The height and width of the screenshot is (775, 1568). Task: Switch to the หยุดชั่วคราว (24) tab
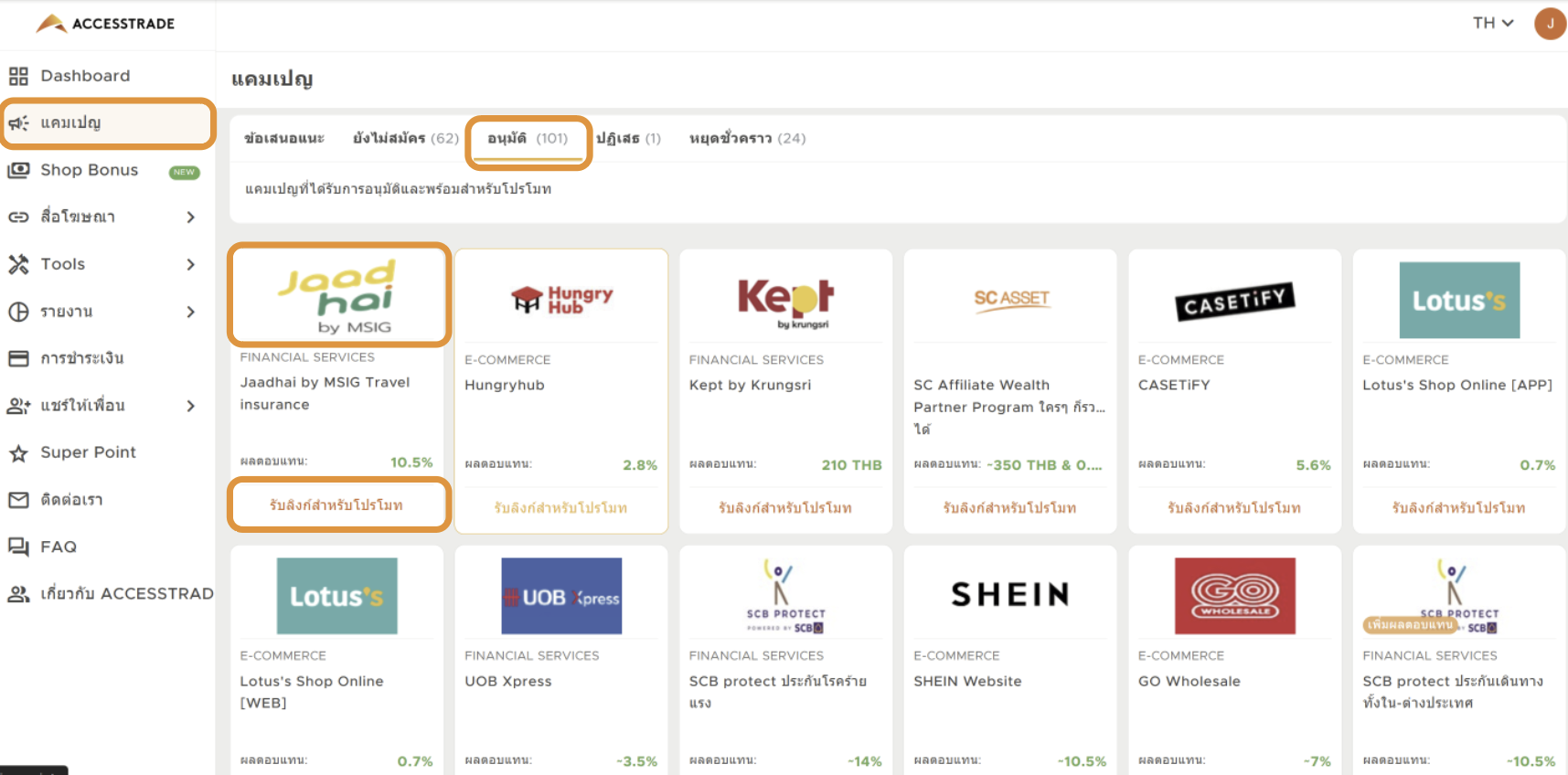pyautogui.click(x=747, y=138)
